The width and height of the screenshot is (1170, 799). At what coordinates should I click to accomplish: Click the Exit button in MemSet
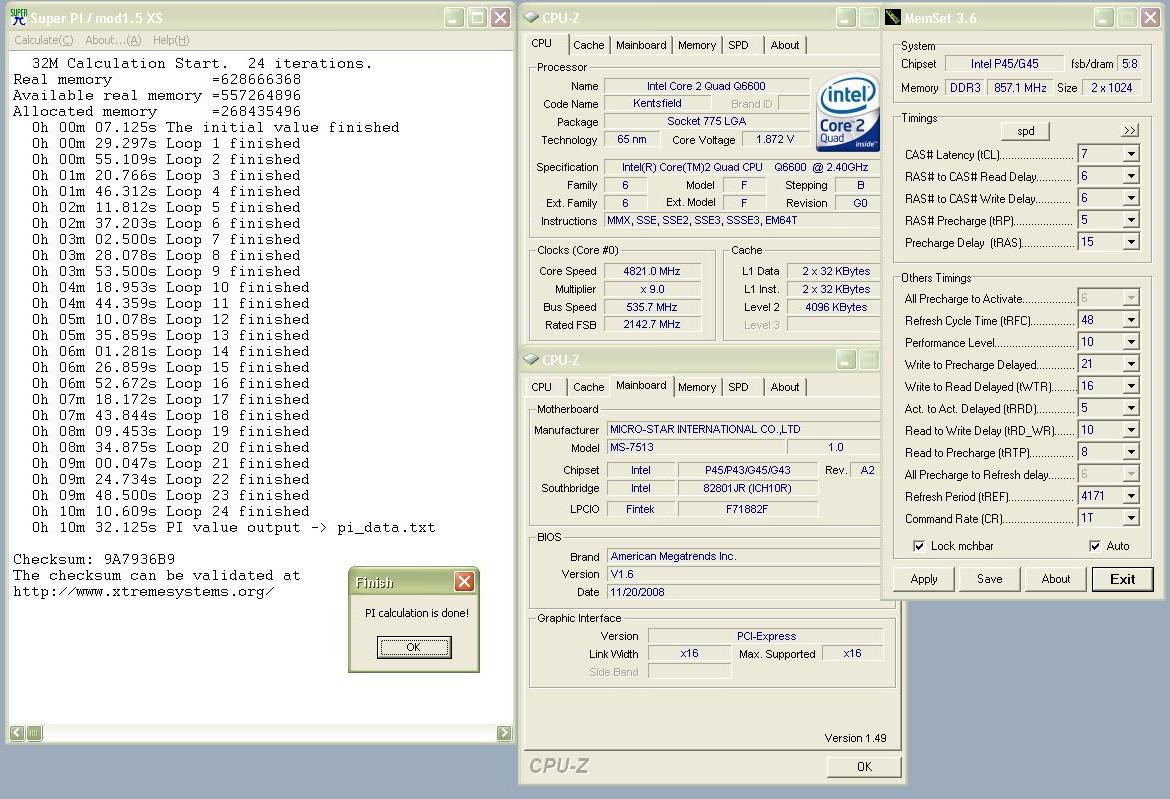(1122, 579)
